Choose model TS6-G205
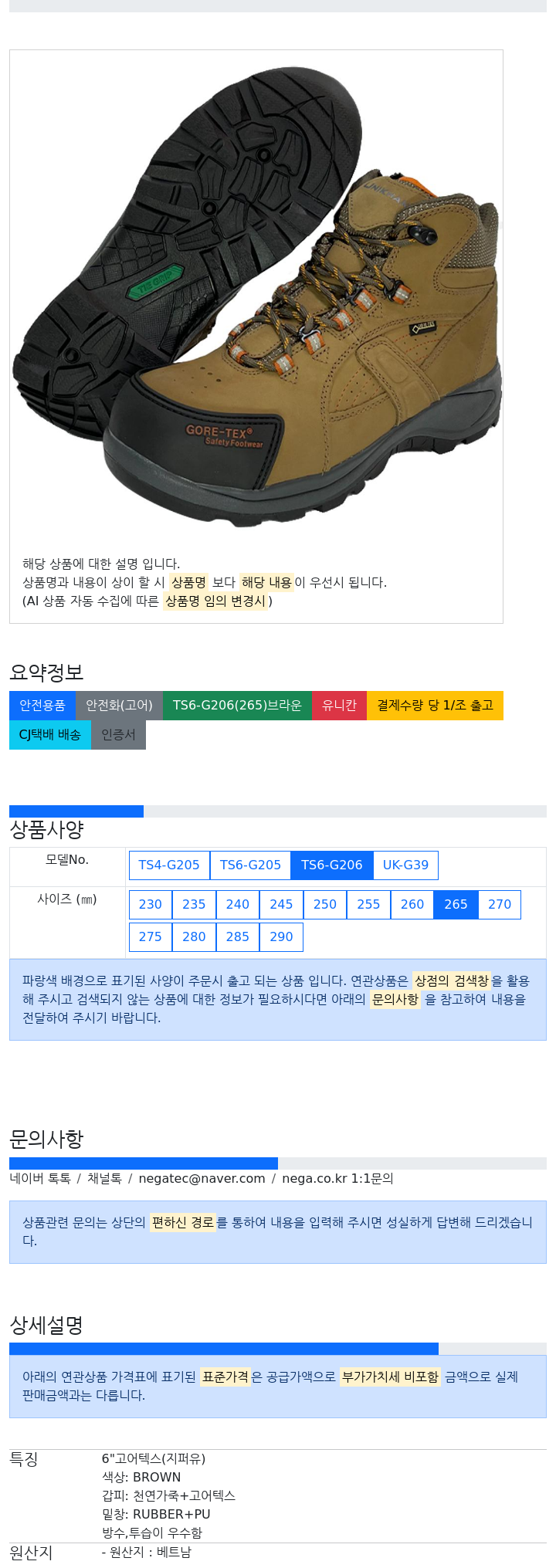This screenshot has height=1568, width=556. pos(250,865)
